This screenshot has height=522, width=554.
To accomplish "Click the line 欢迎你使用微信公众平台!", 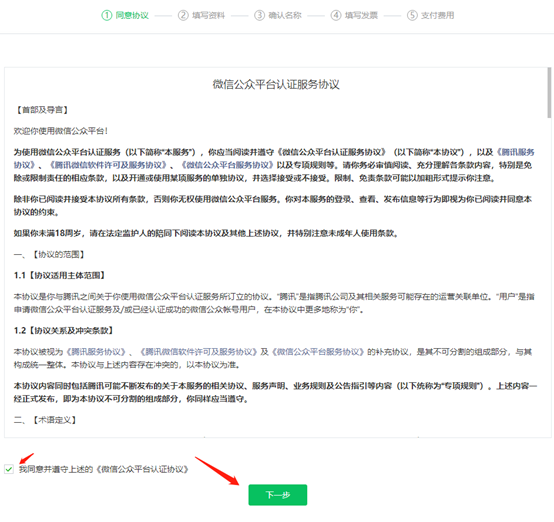I will [x=61, y=131].
